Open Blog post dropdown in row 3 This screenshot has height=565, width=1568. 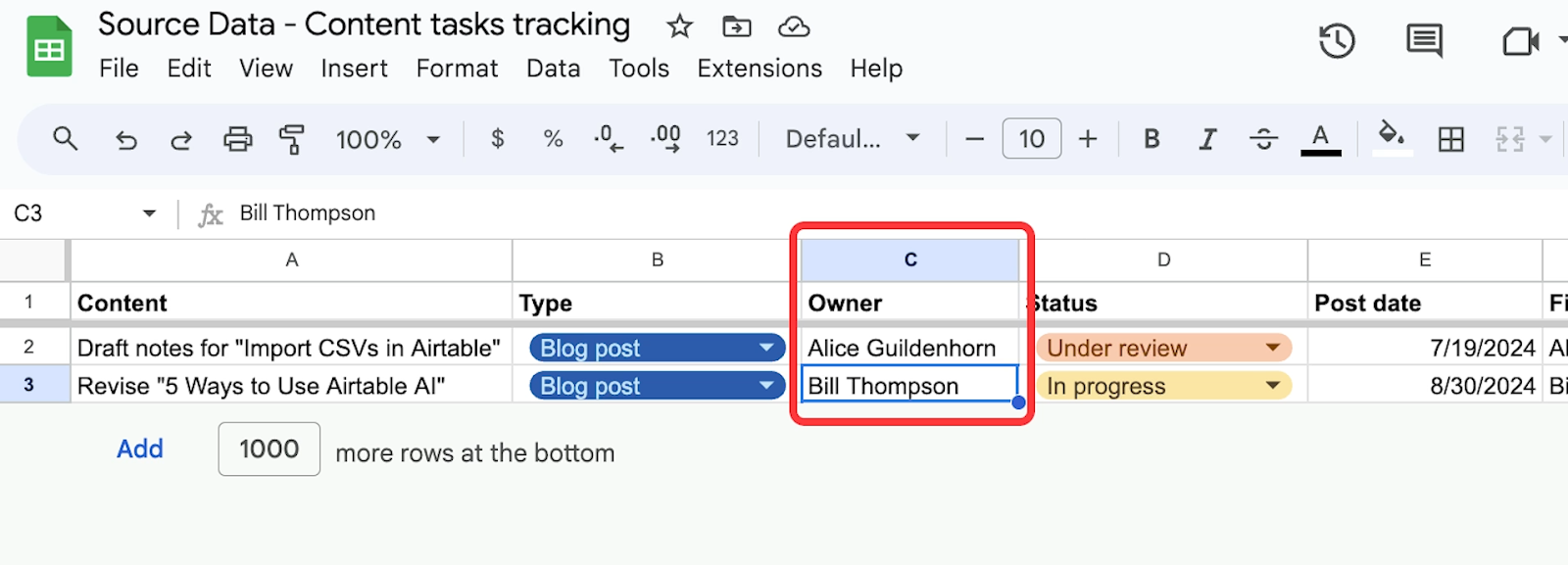[658, 386]
